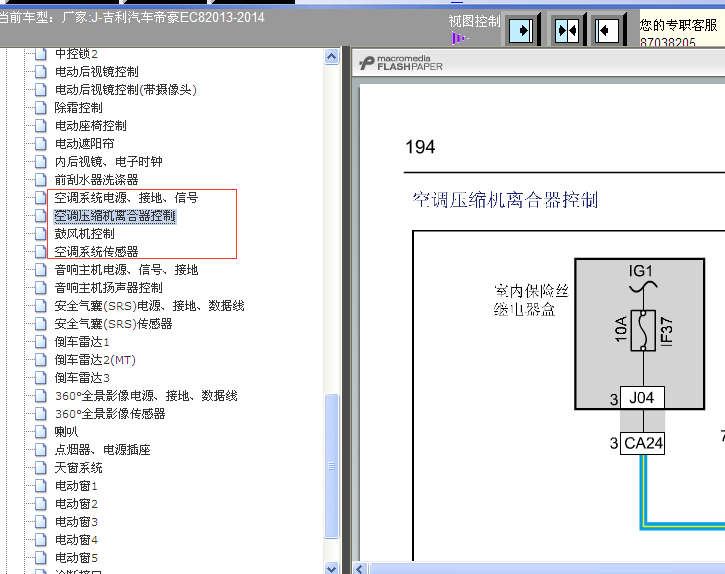Image resolution: width=725 pixels, height=574 pixels.
Task: Click the IF37 fuse symbol in diagram
Action: click(x=643, y=330)
